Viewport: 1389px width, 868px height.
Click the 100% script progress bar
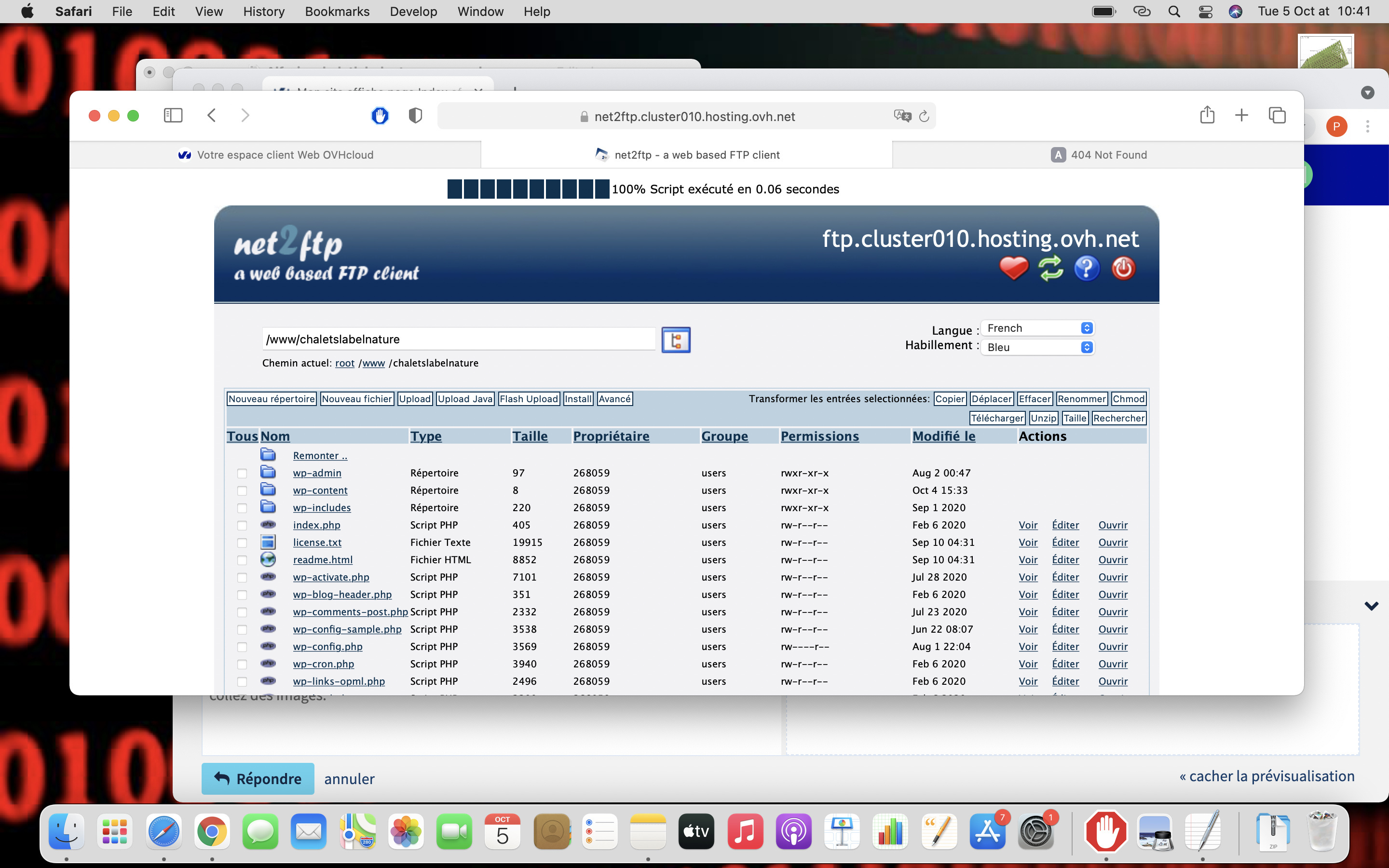[528, 189]
